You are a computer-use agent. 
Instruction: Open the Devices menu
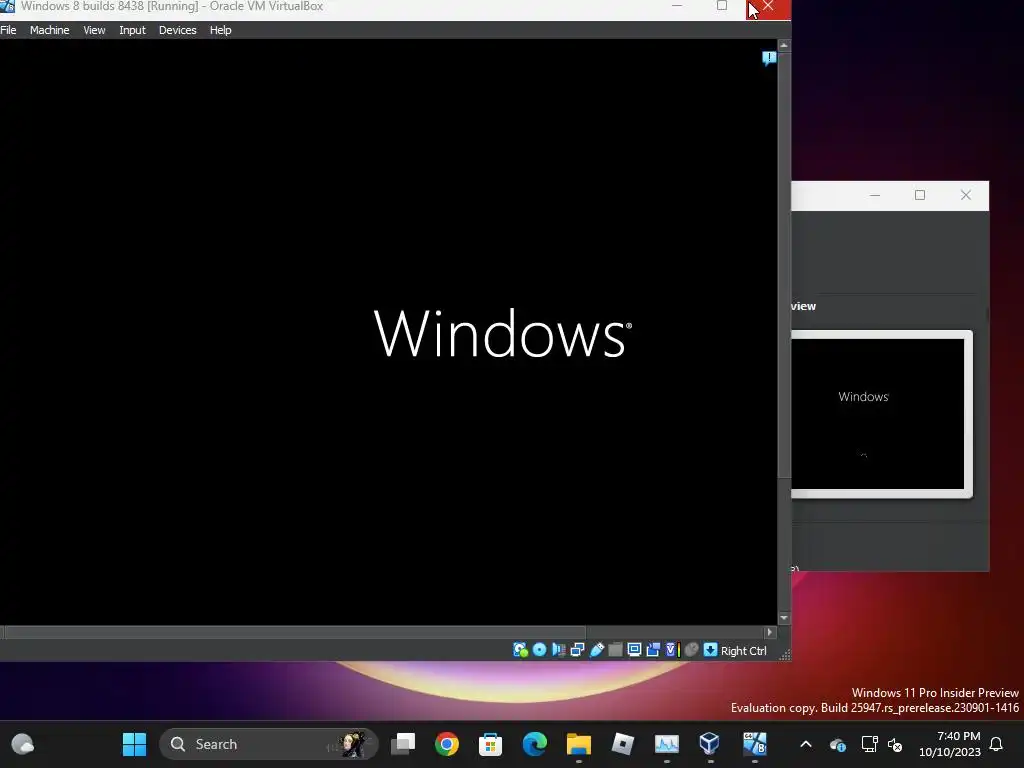point(178,30)
